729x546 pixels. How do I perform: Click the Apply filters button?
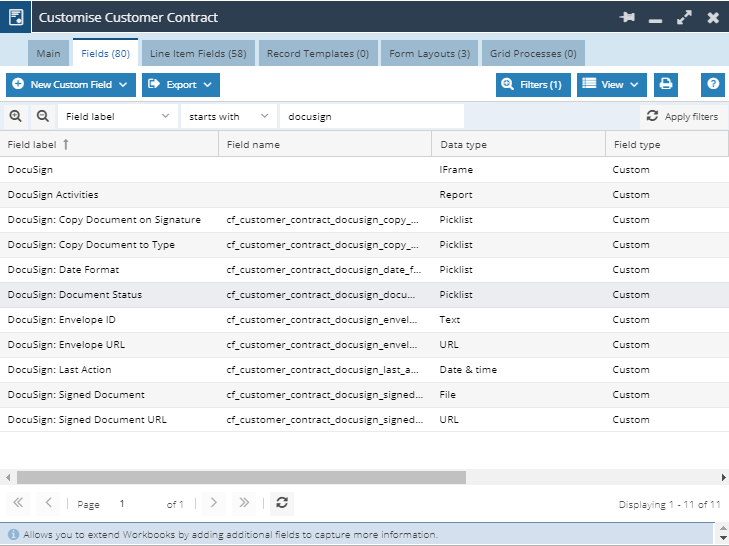[682, 117]
